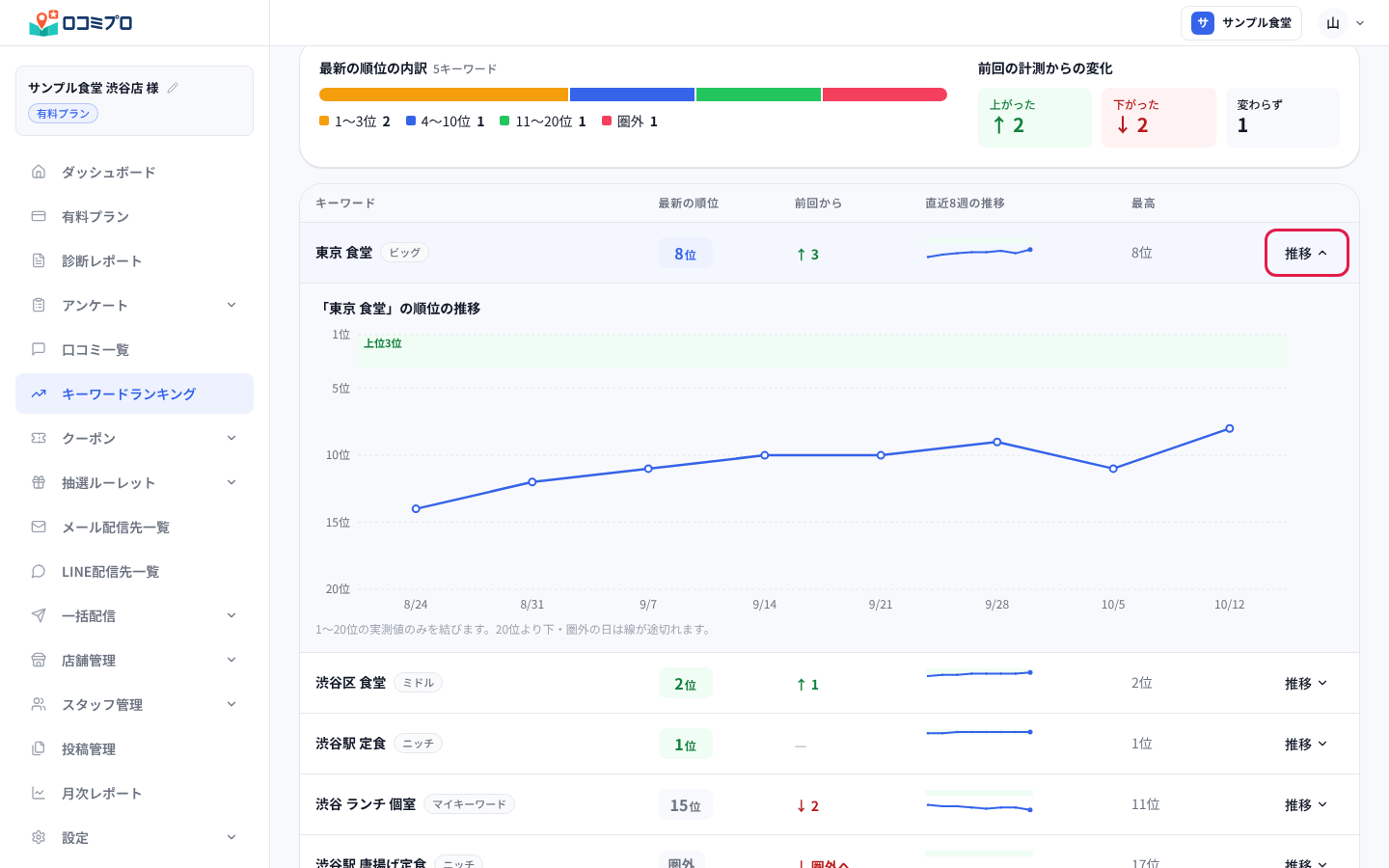Click the orange 1〜3位 bar segment
Viewport: 1389px width, 868px height.
(444, 95)
